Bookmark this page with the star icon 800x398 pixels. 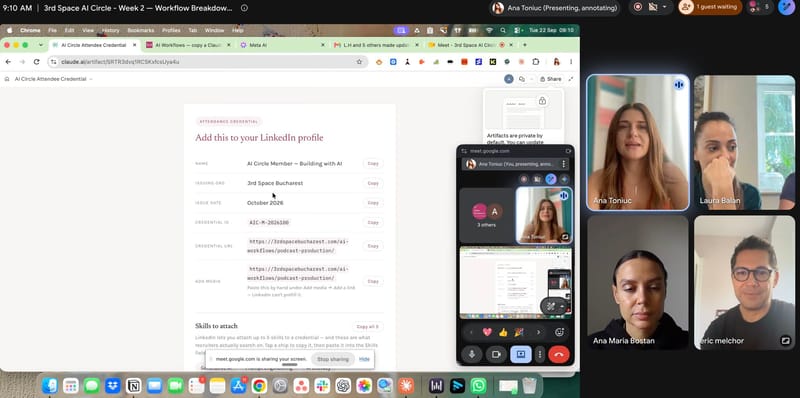[x=359, y=62]
